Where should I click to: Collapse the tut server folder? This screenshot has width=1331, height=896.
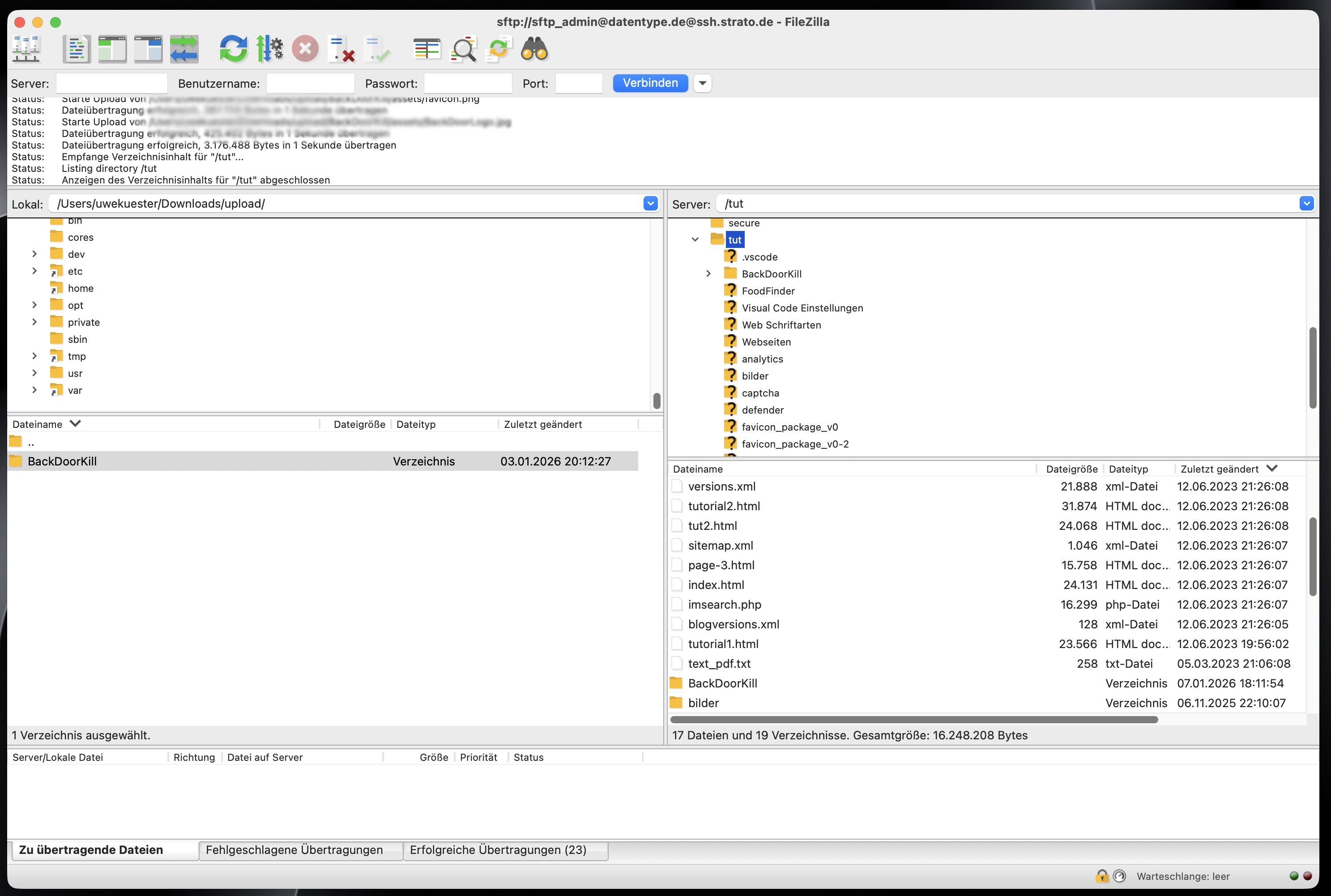point(695,239)
